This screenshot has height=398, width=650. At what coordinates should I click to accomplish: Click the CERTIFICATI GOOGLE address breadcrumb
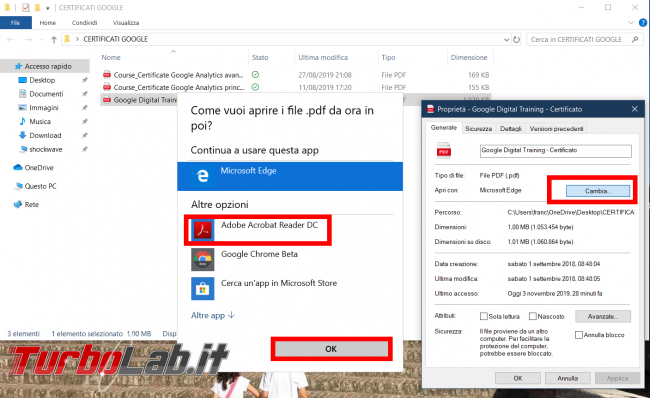116,39
